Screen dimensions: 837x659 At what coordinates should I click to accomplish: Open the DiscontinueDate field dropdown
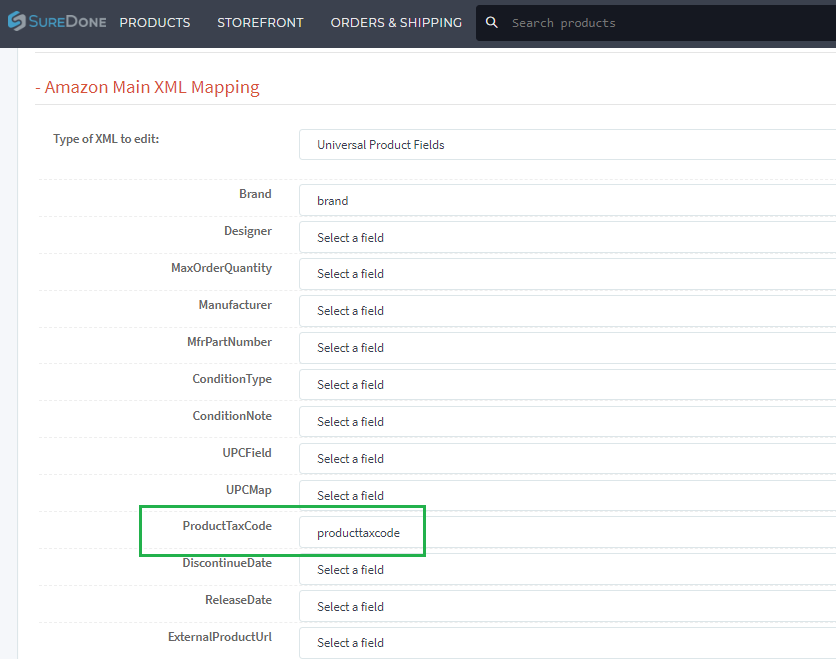click(x=568, y=569)
